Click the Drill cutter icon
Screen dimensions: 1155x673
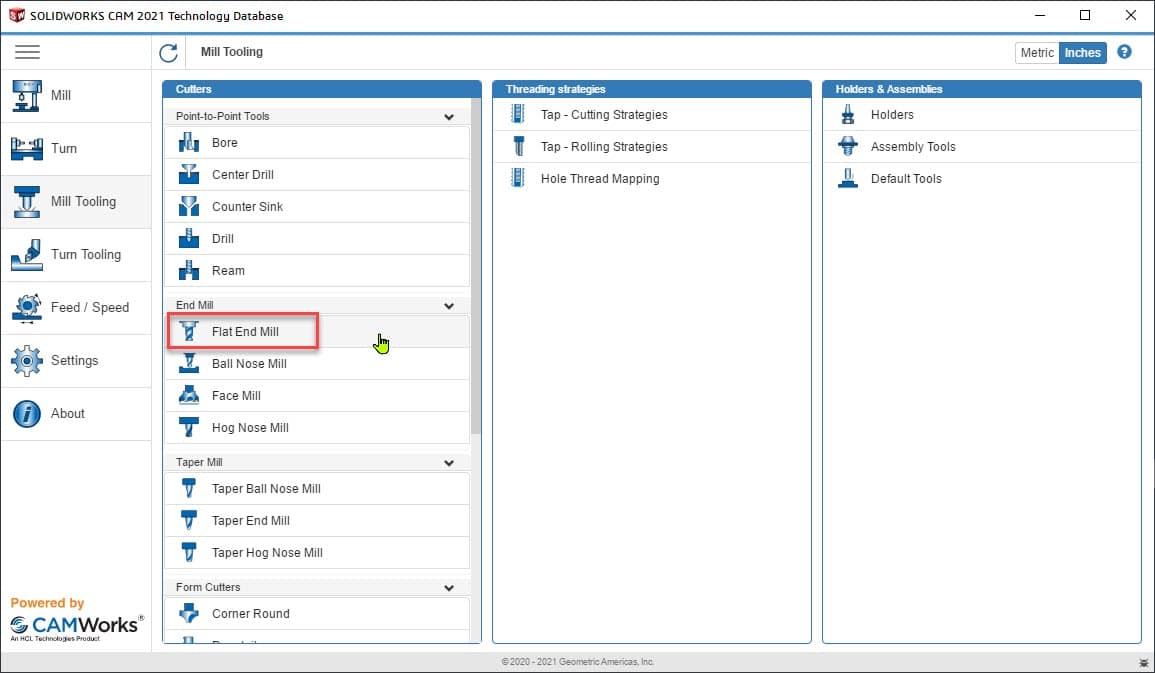189,239
